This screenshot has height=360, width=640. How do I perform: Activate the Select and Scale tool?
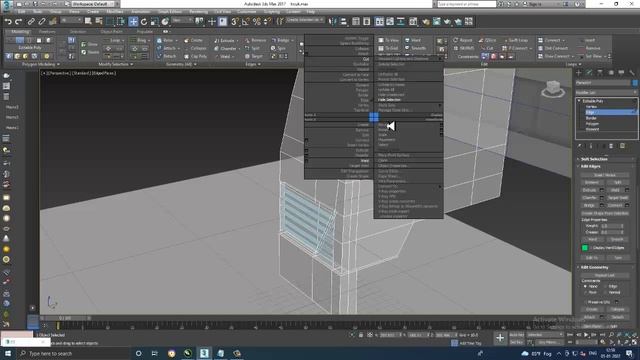(x=154, y=21)
